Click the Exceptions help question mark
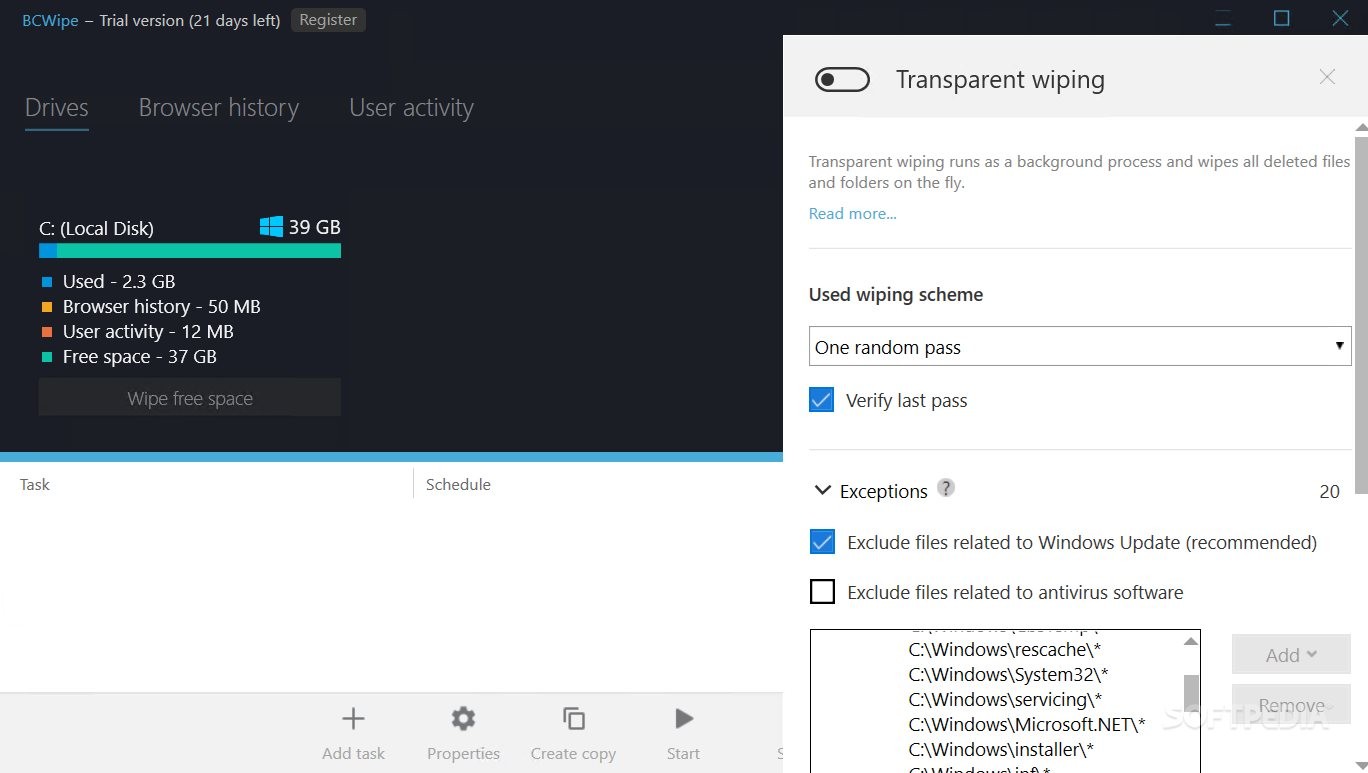1368x773 pixels. (x=946, y=488)
